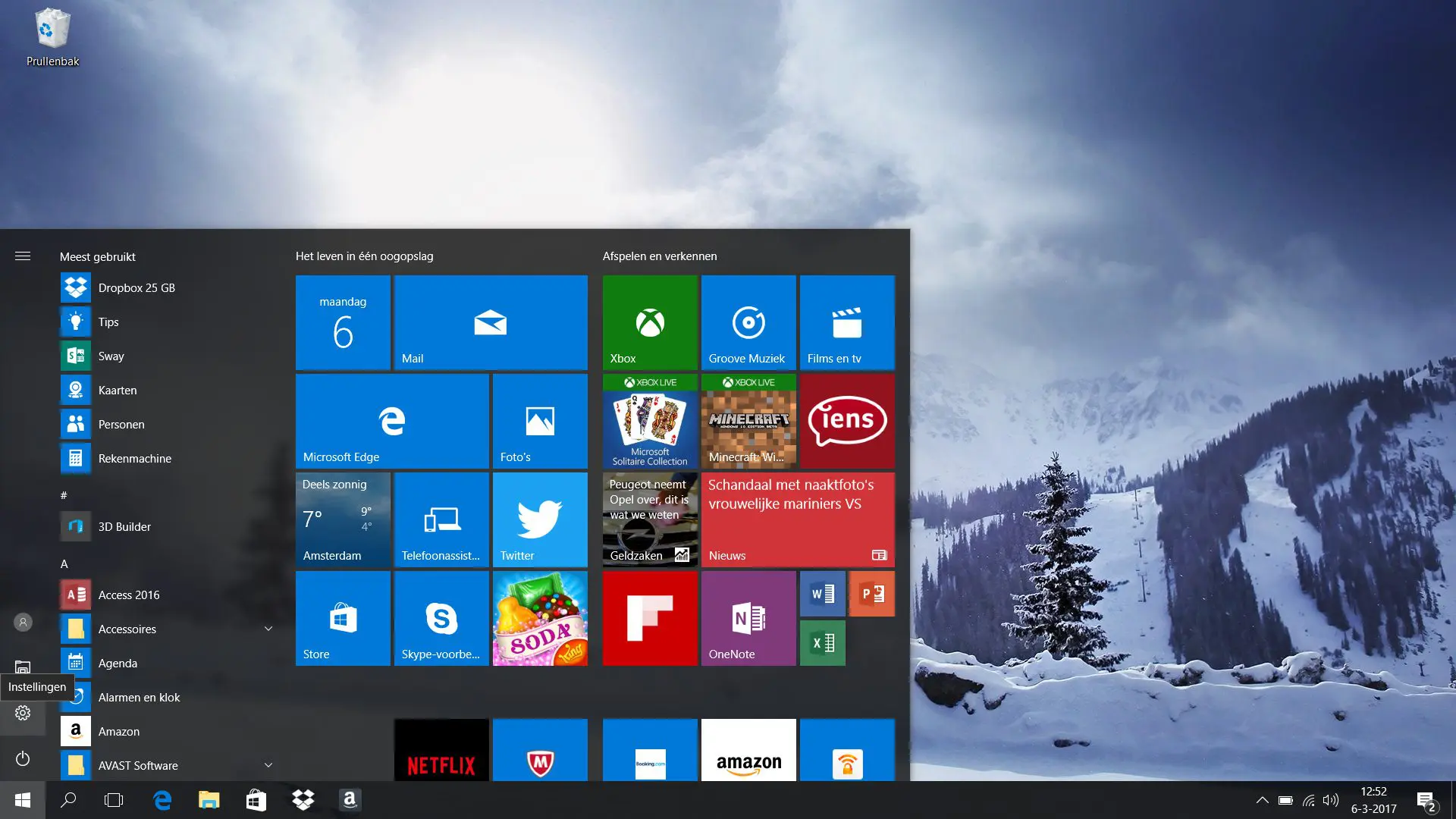1456x819 pixels.
Task: Open the Amsterdam weather tile
Action: (x=343, y=519)
